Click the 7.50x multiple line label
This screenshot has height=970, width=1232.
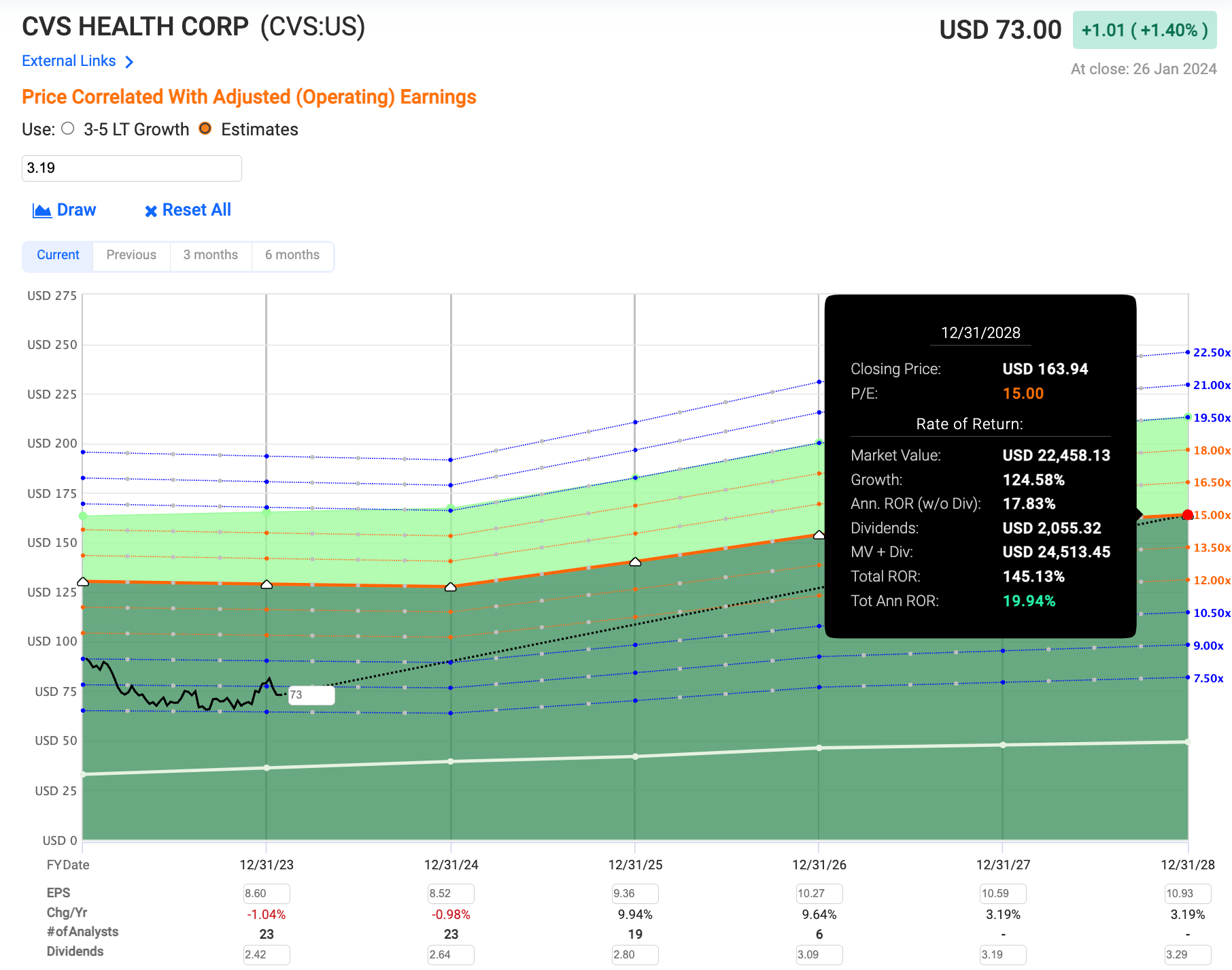(x=1208, y=678)
